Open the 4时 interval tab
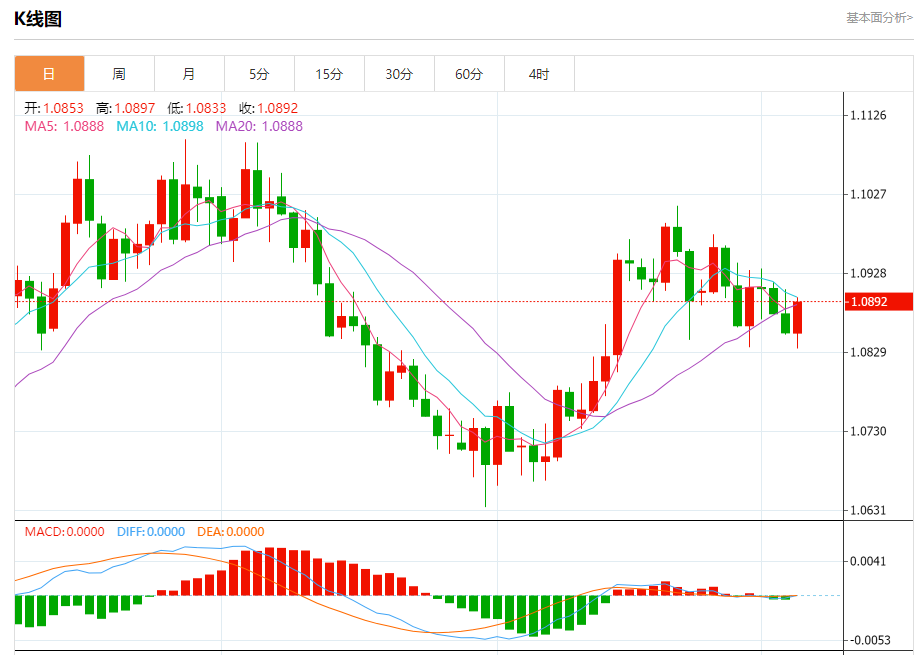The height and width of the screenshot is (655, 924). (539, 74)
